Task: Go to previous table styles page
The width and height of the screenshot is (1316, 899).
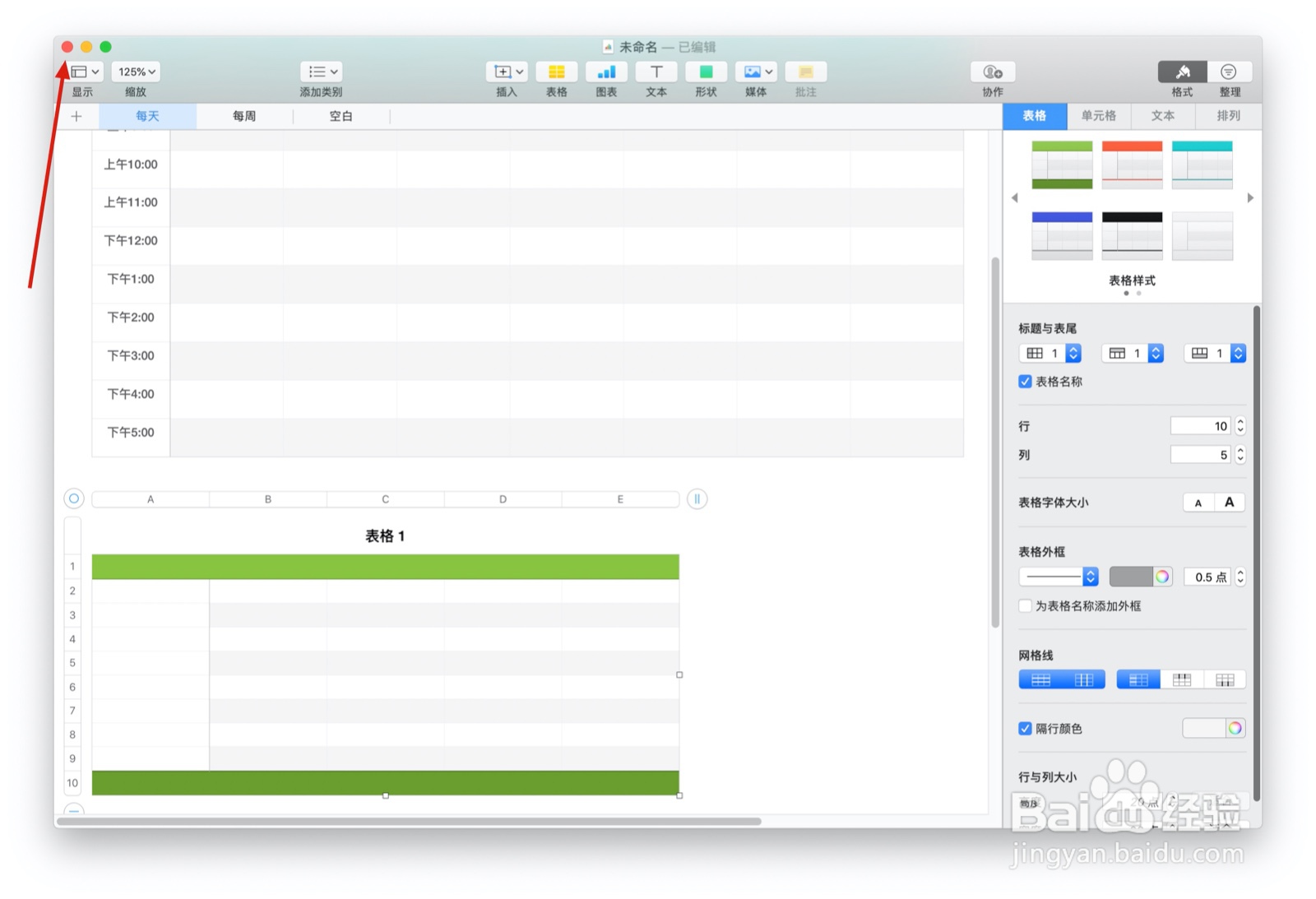Action: point(1015,197)
